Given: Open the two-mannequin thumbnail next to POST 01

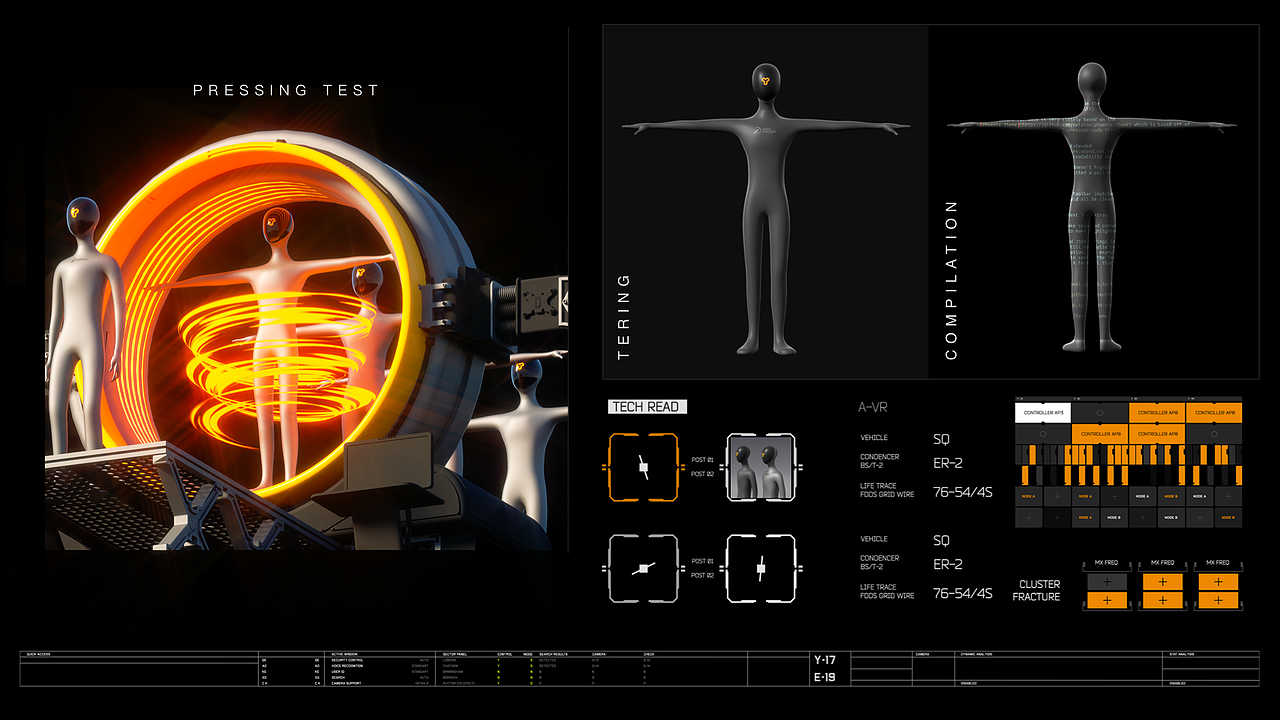Looking at the screenshot, I should point(760,467).
